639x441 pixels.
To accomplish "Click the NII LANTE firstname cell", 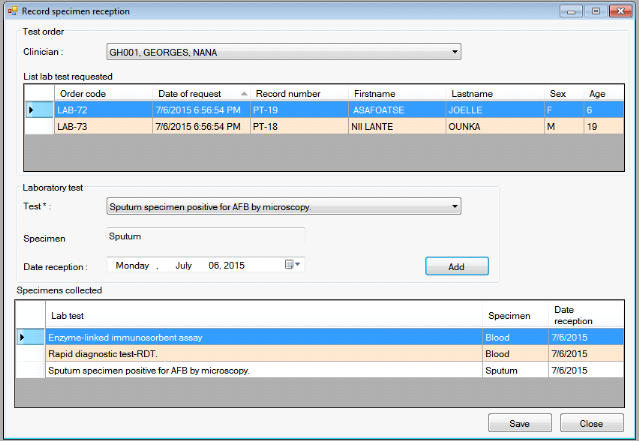I will [397, 126].
